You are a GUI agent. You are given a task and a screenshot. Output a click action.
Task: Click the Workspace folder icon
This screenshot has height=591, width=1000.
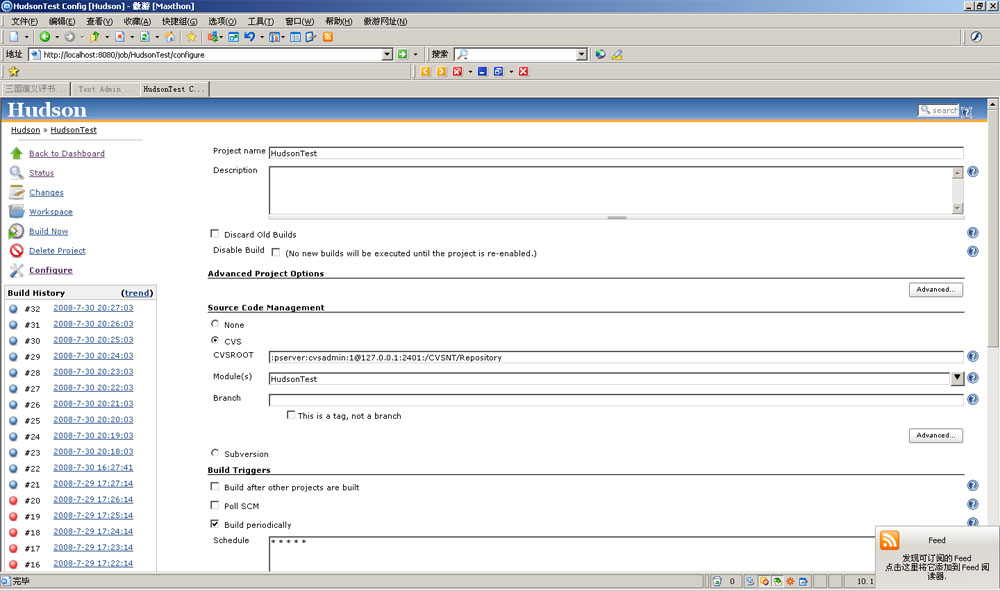(x=16, y=212)
